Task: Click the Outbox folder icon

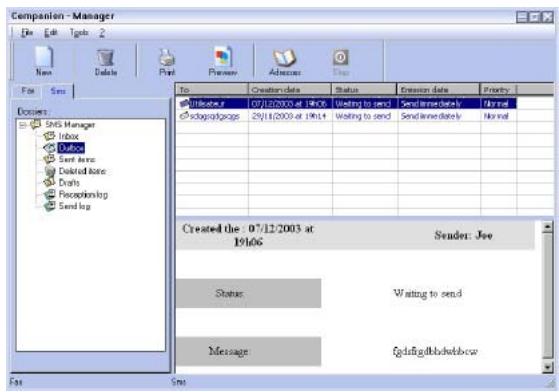Action: coord(49,148)
